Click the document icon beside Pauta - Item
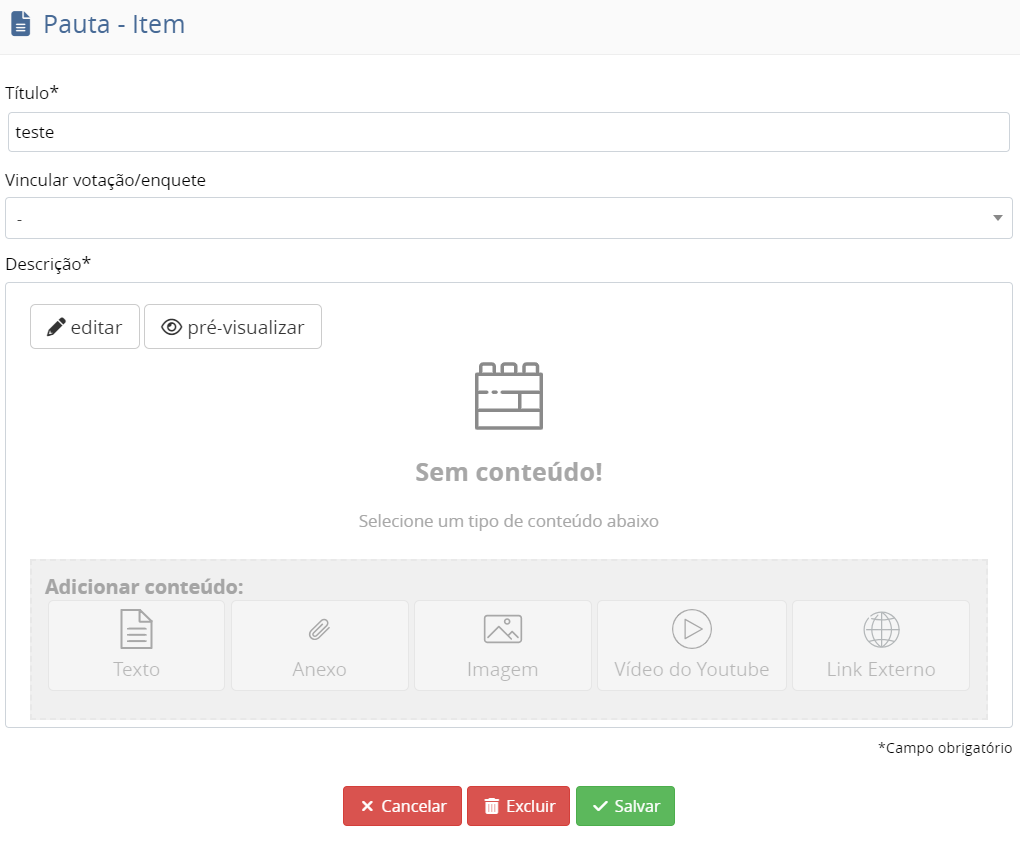 tap(20, 24)
